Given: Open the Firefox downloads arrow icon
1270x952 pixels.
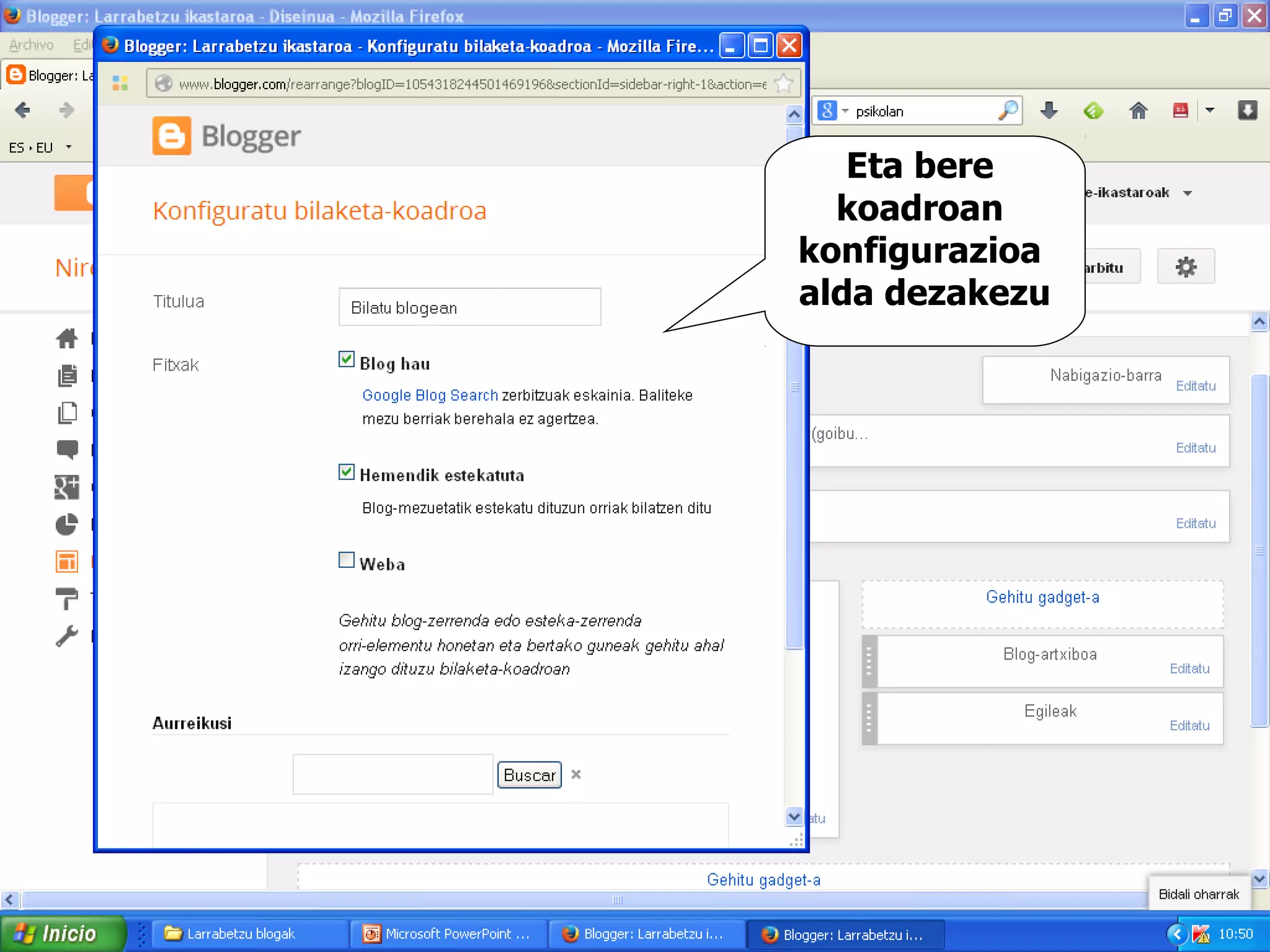Looking at the screenshot, I should (x=1049, y=111).
